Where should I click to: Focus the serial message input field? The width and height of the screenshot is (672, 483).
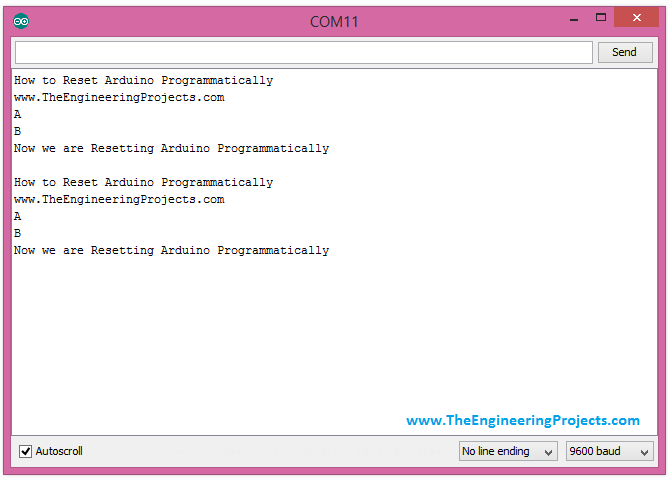(304, 52)
